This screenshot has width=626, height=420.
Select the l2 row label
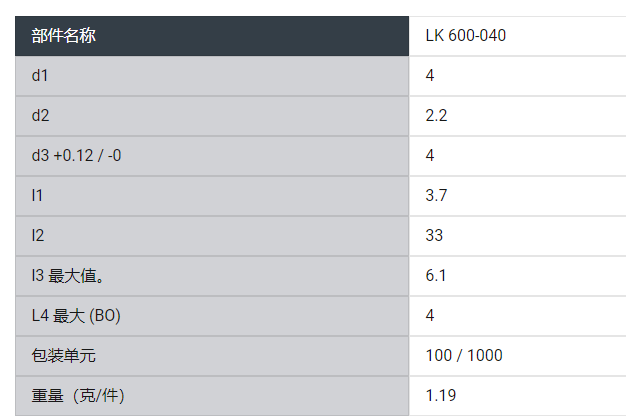point(37,236)
